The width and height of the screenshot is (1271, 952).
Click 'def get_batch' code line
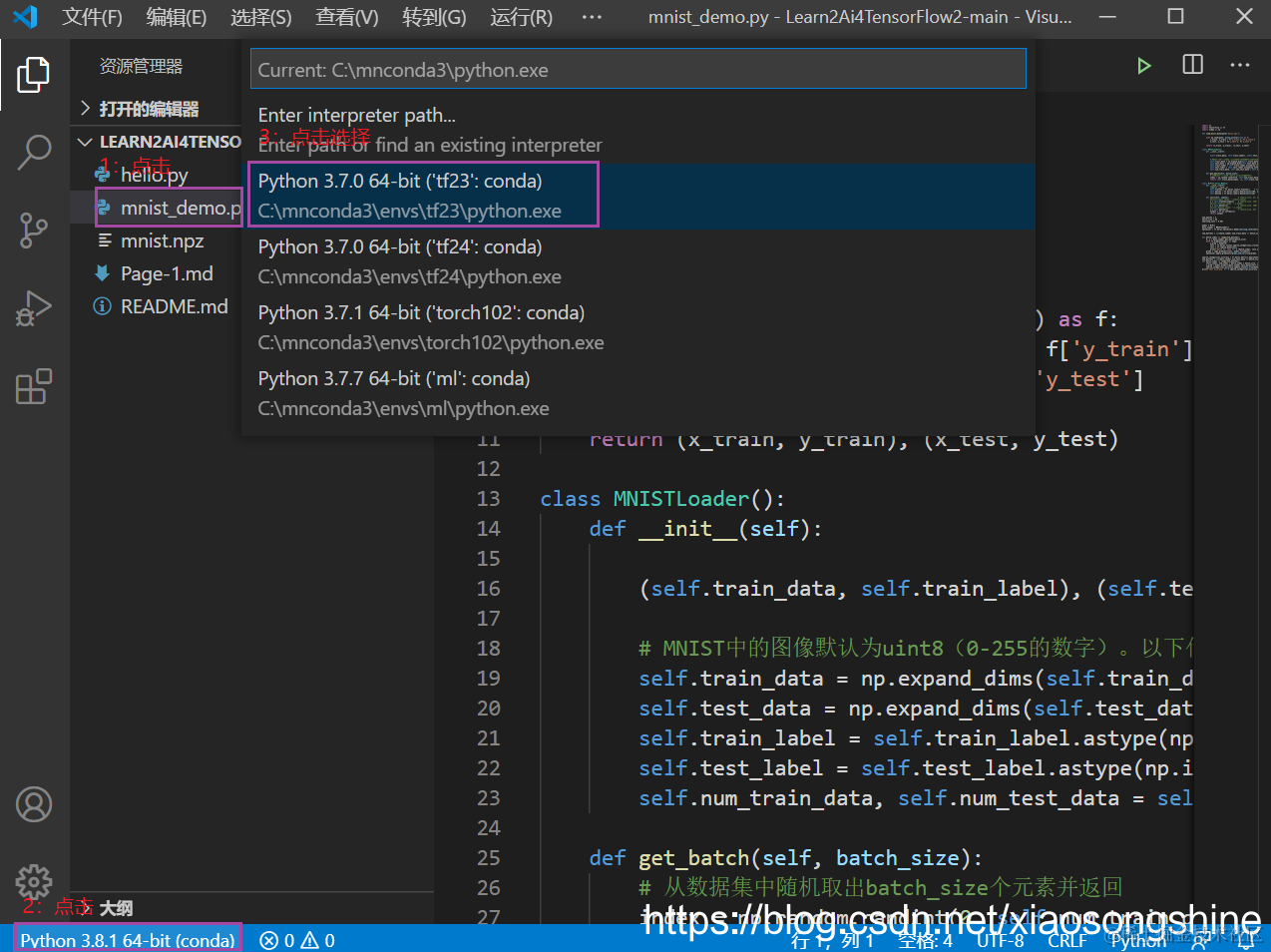click(785, 857)
